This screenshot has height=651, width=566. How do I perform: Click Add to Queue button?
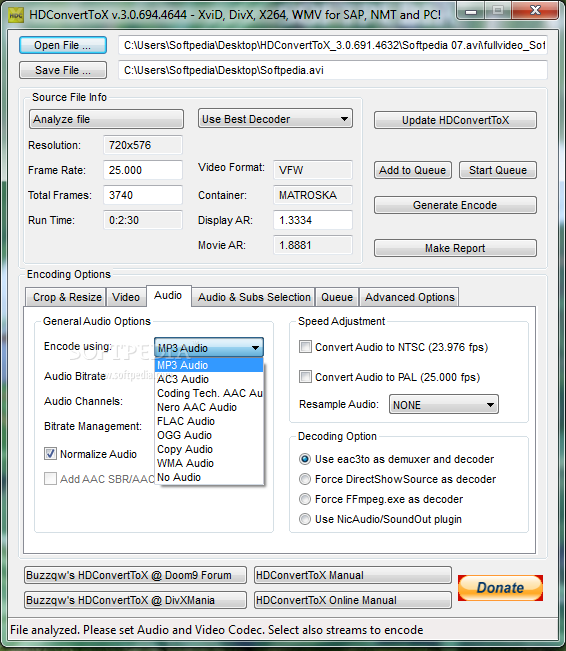click(x=413, y=170)
